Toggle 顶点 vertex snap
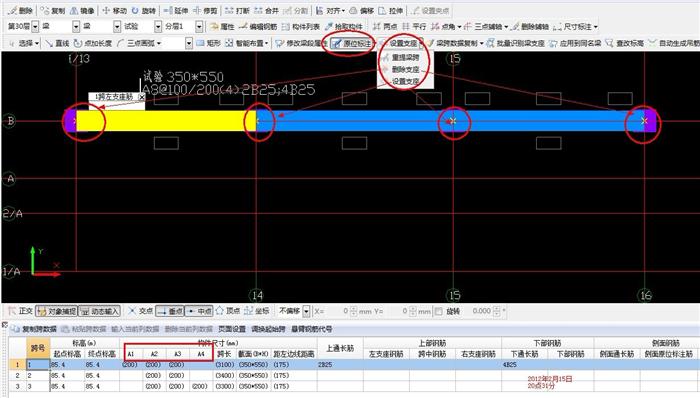The image size is (700, 398). [x=228, y=311]
